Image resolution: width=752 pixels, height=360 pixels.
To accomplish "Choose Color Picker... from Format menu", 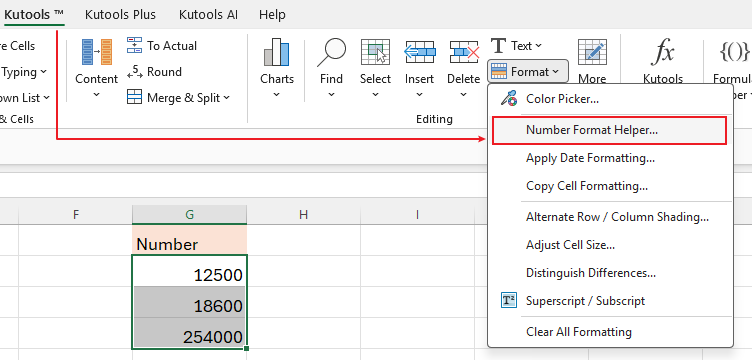I will click(610, 99).
